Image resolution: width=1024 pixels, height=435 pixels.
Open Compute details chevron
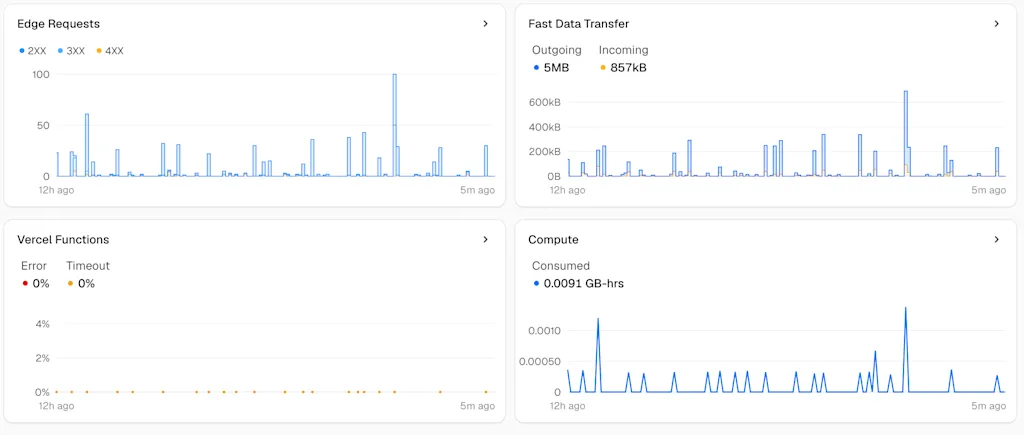[x=997, y=240]
